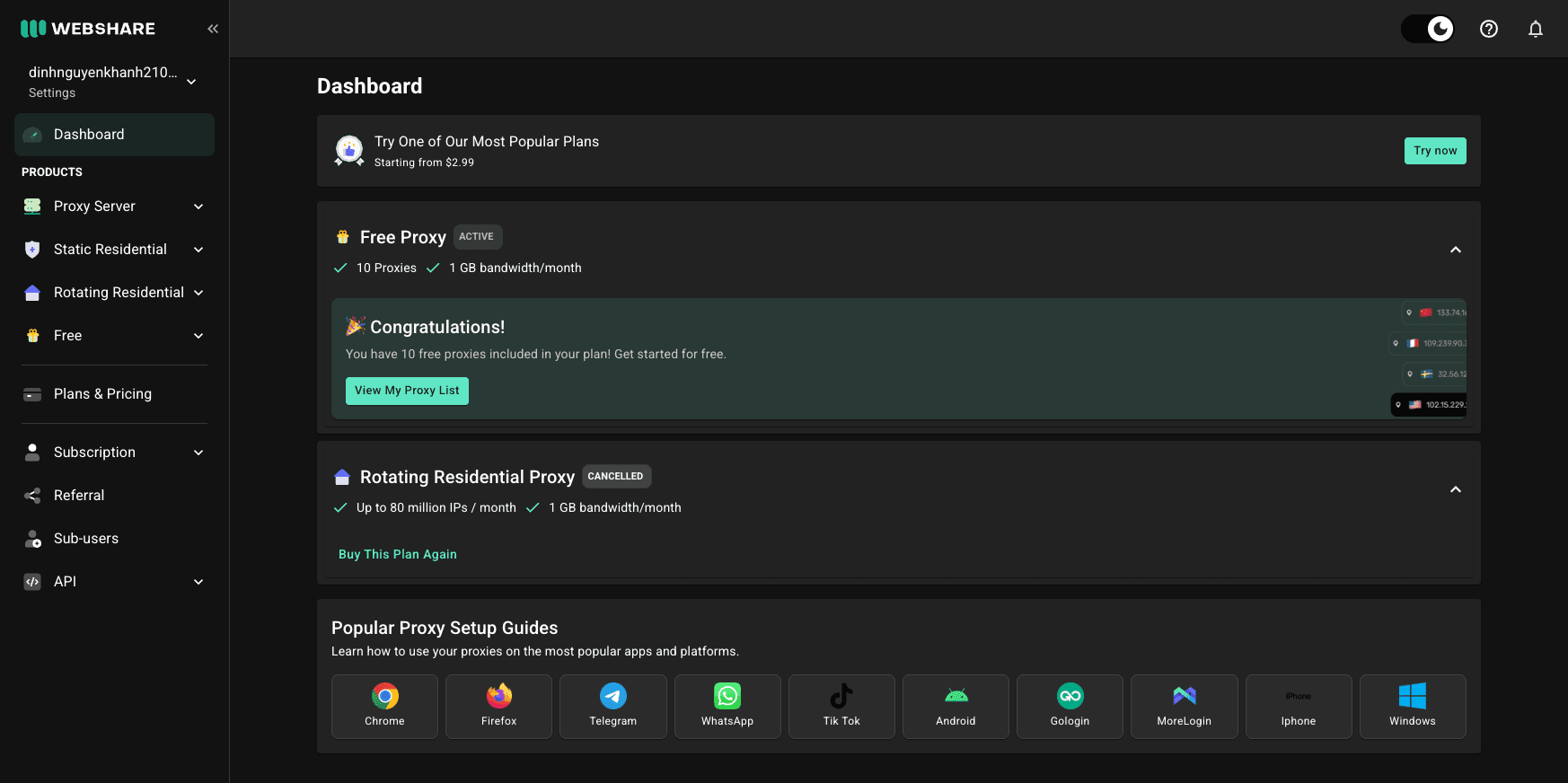Viewport: 1568px width, 783px height.
Task: Expand the Subscription menu chevron
Action: (198, 453)
